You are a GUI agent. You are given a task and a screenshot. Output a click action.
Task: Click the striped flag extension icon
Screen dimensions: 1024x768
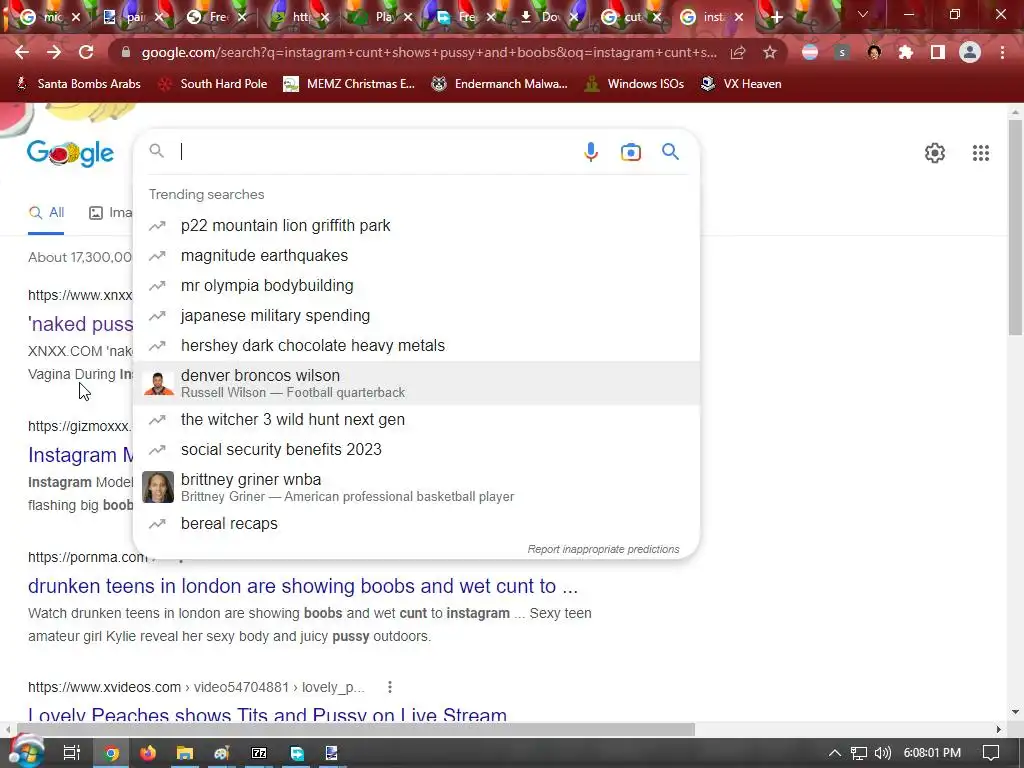point(810,52)
